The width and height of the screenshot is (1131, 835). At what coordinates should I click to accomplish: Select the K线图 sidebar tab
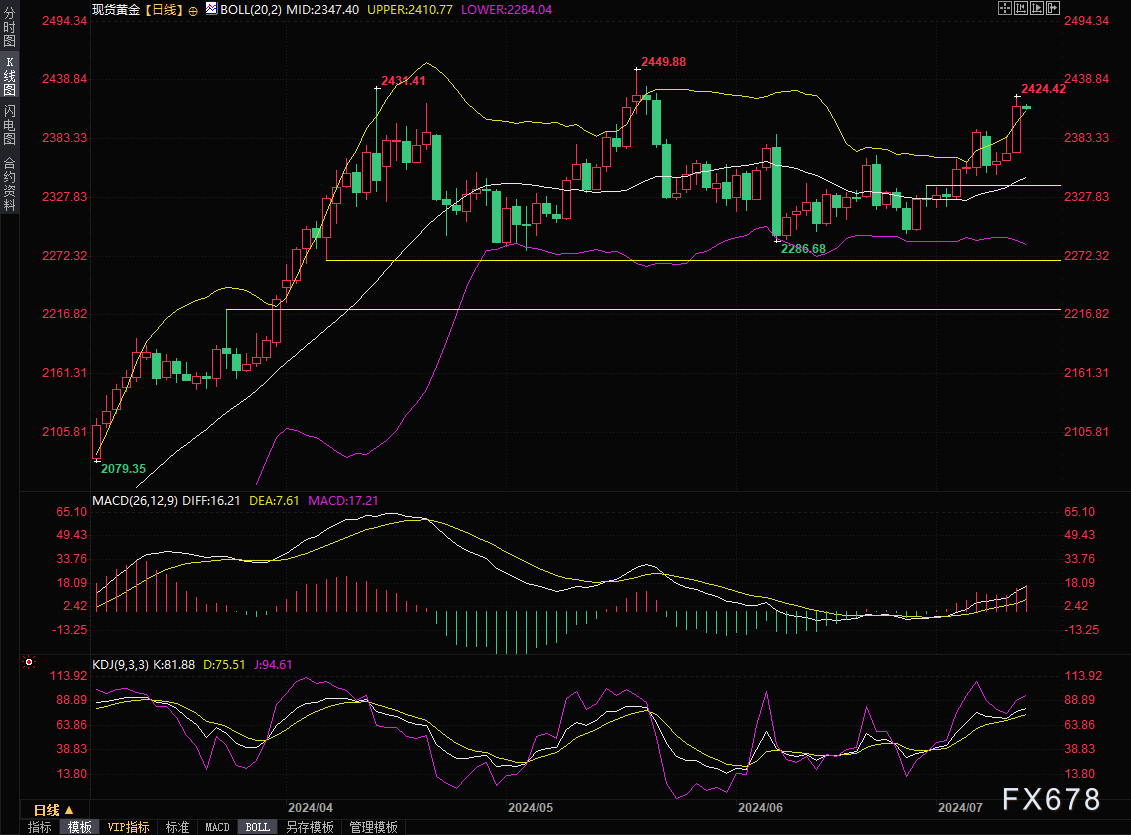click(x=9, y=76)
